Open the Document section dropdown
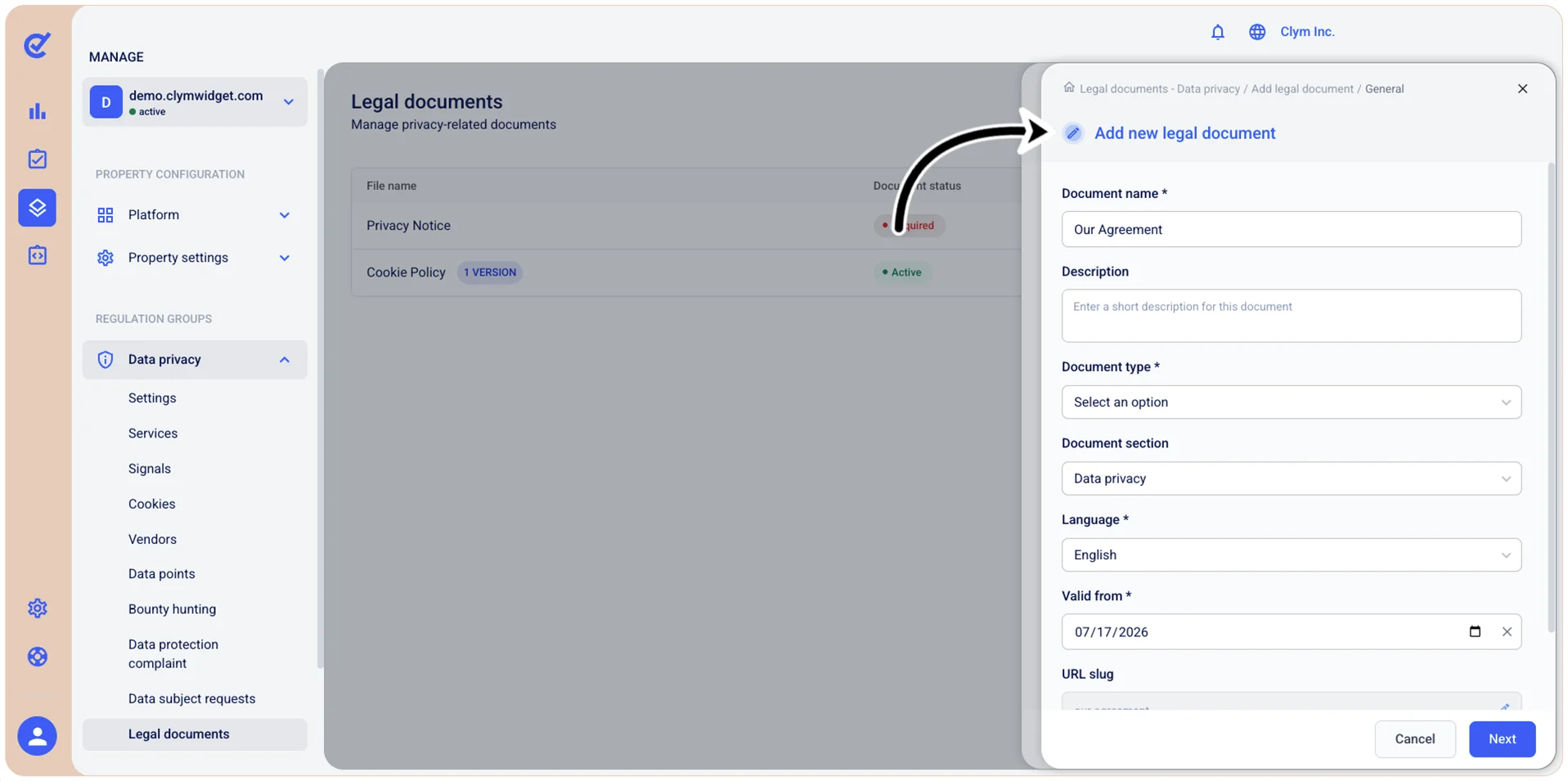 click(1291, 478)
